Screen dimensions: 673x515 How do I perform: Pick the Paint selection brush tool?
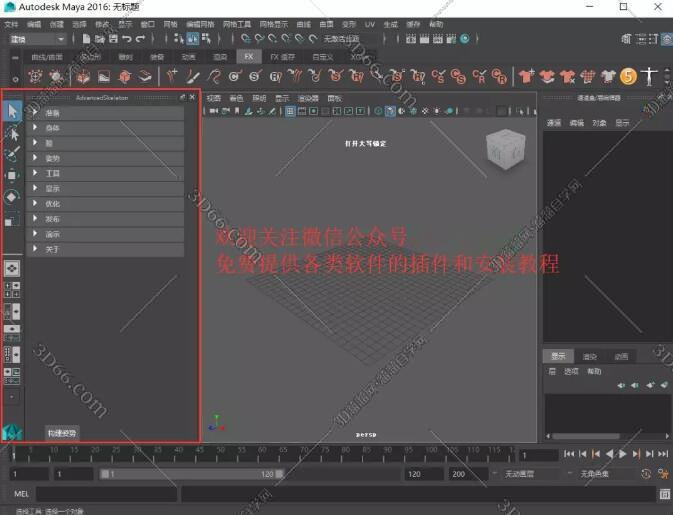click(x=12, y=154)
